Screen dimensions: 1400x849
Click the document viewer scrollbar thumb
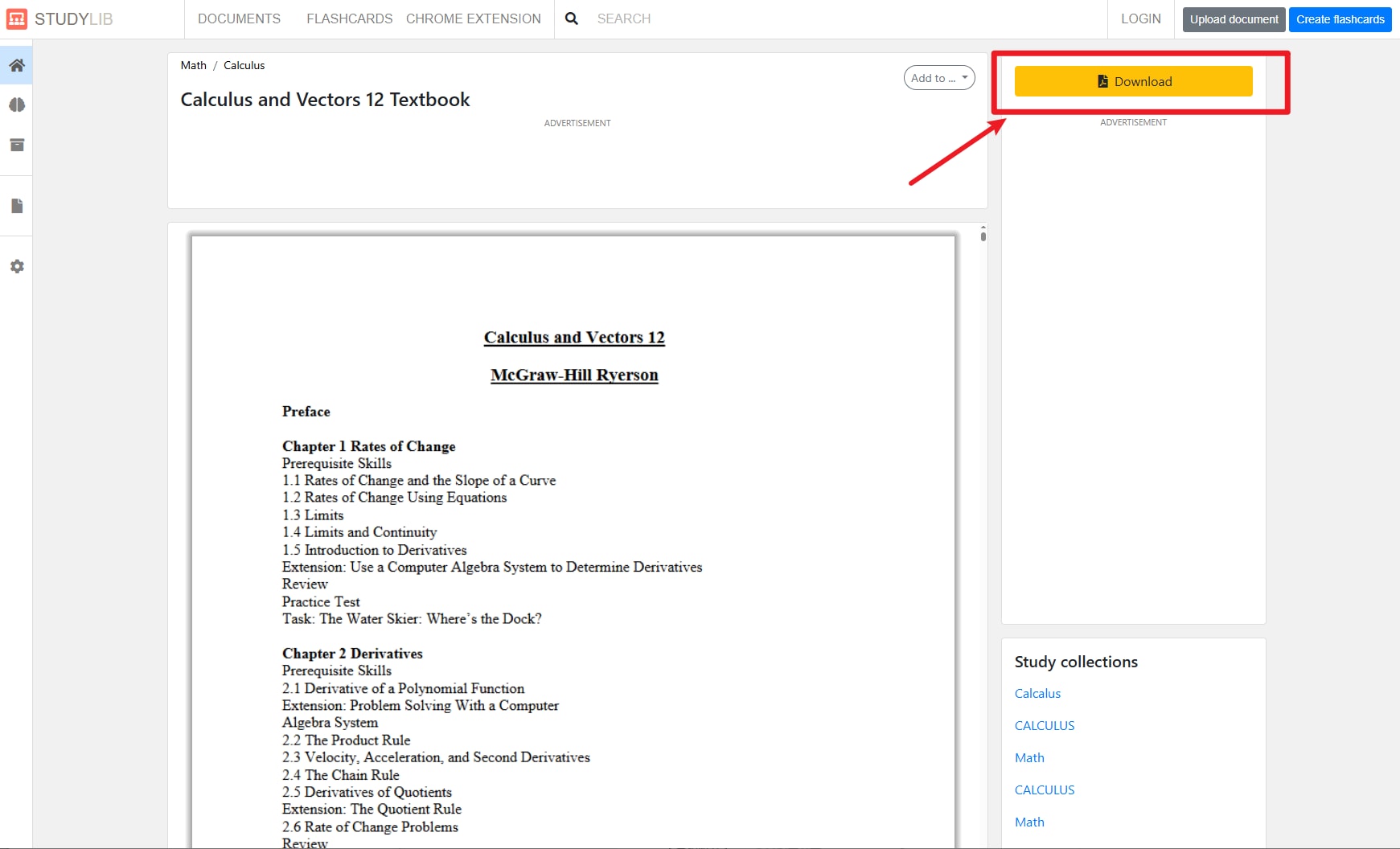point(983,236)
